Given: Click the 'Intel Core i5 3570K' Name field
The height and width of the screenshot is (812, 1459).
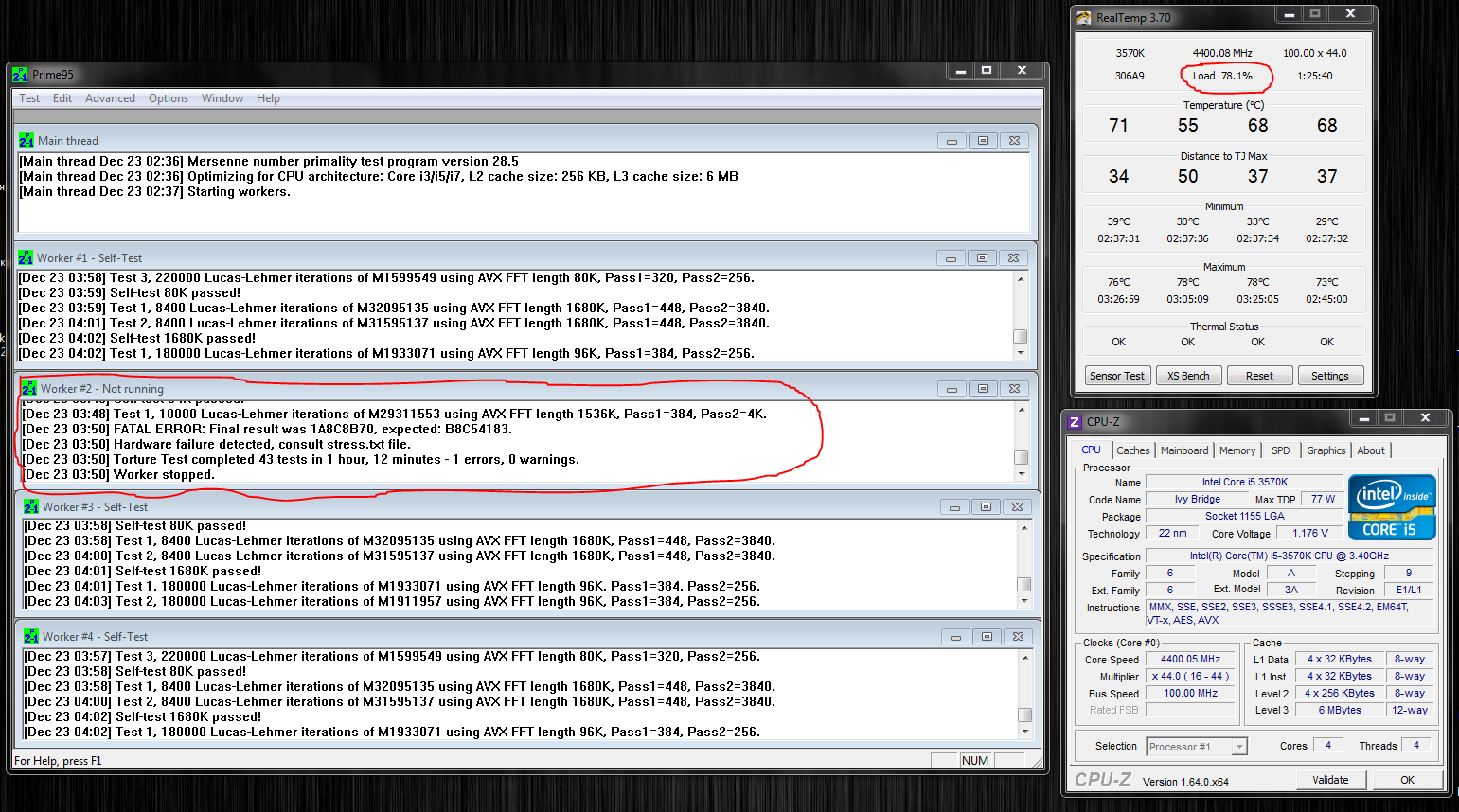Looking at the screenshot, I should click(1244, 482).
